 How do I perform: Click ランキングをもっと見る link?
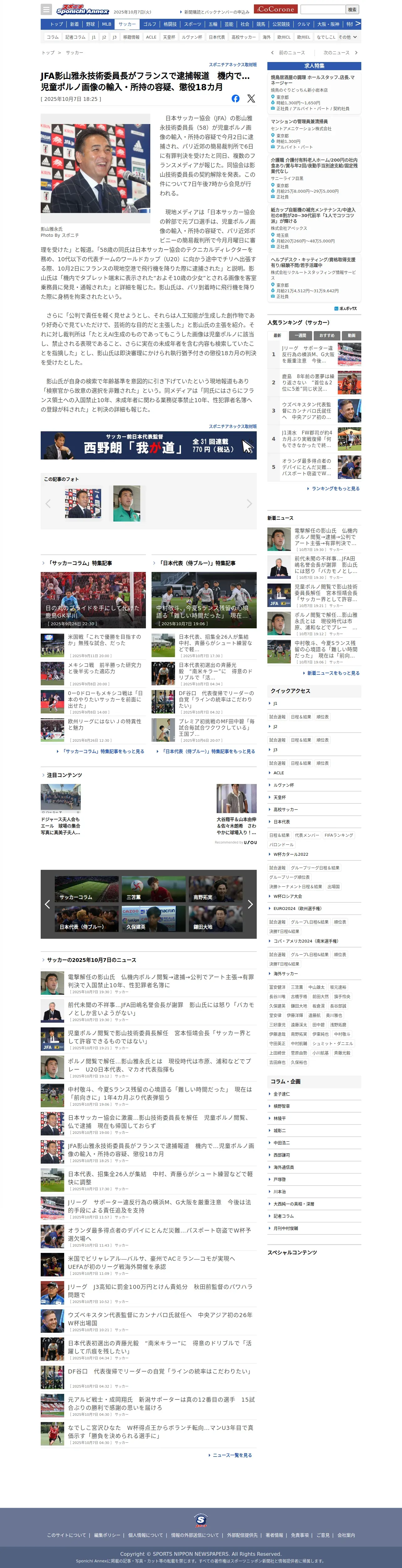coord(335,488)
